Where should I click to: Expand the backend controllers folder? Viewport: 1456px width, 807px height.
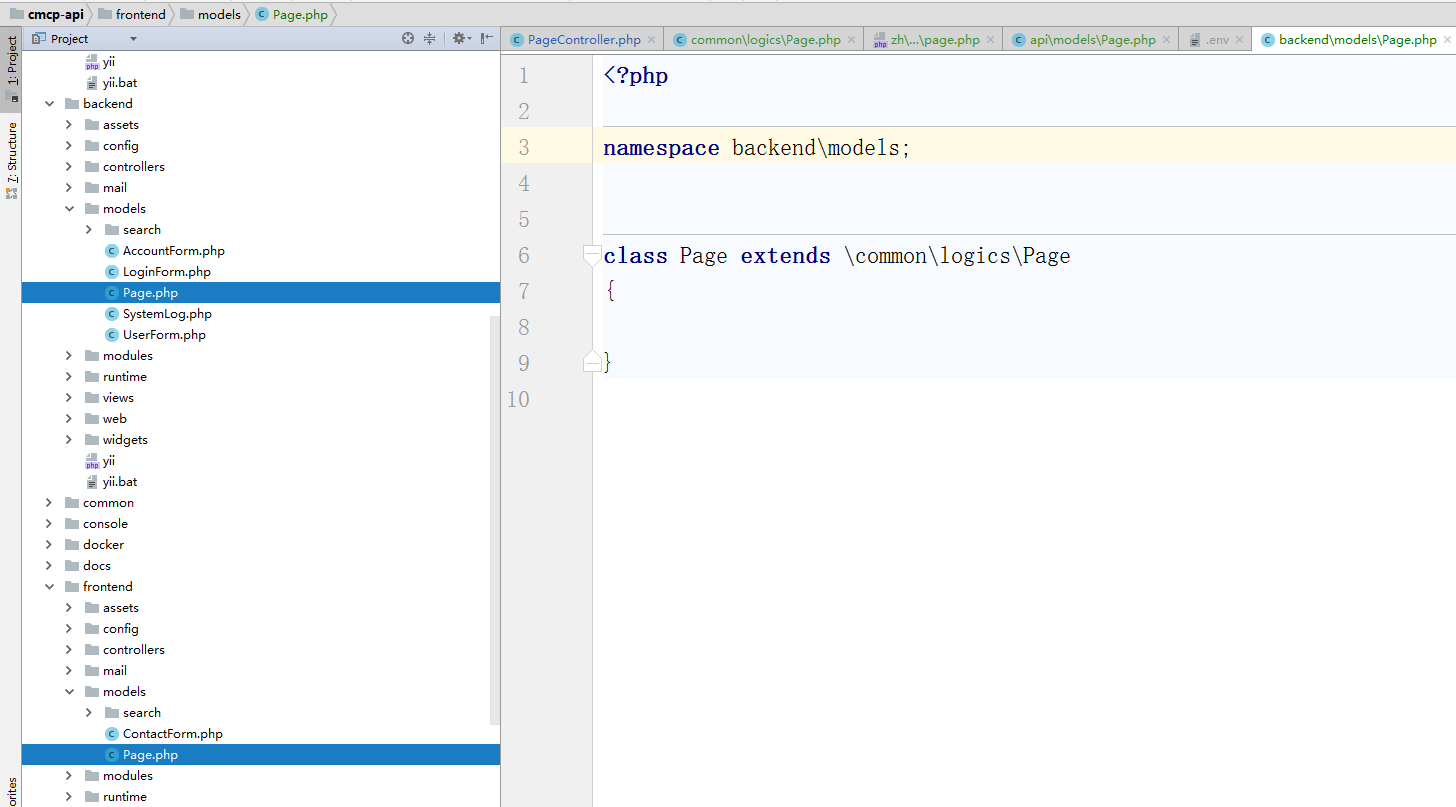click(69, 167)
